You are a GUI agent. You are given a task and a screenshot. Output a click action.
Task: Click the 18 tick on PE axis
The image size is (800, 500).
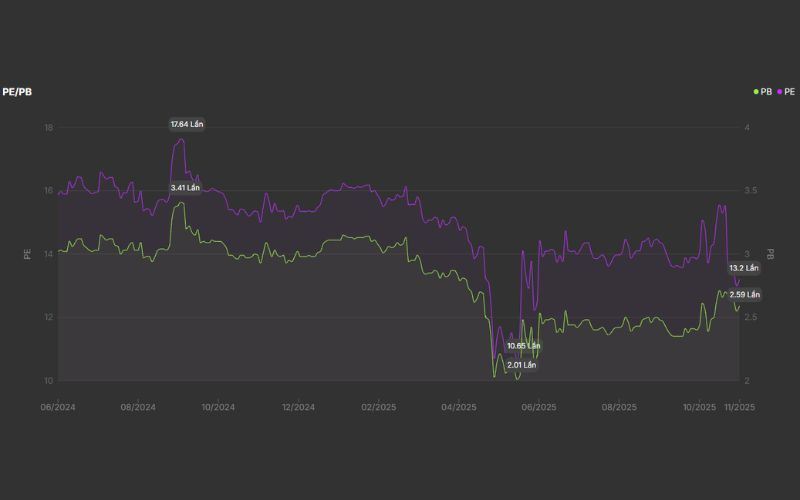[48, 128]
